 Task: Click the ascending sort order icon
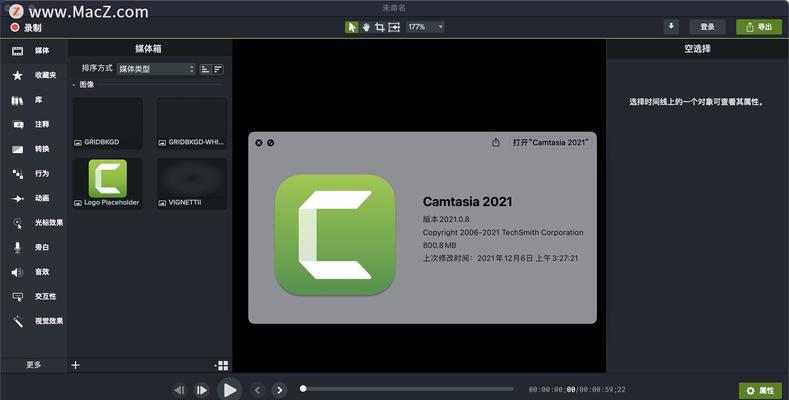tap(205, 69)
